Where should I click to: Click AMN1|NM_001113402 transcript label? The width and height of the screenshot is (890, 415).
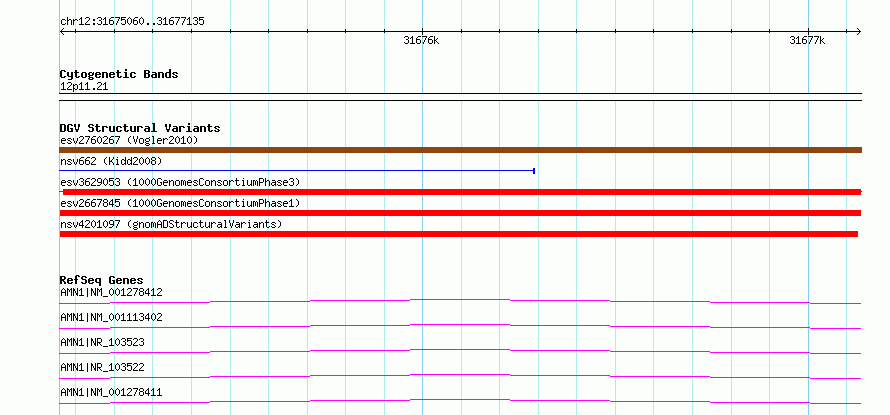pyautogui.click(x=111, y=317)
